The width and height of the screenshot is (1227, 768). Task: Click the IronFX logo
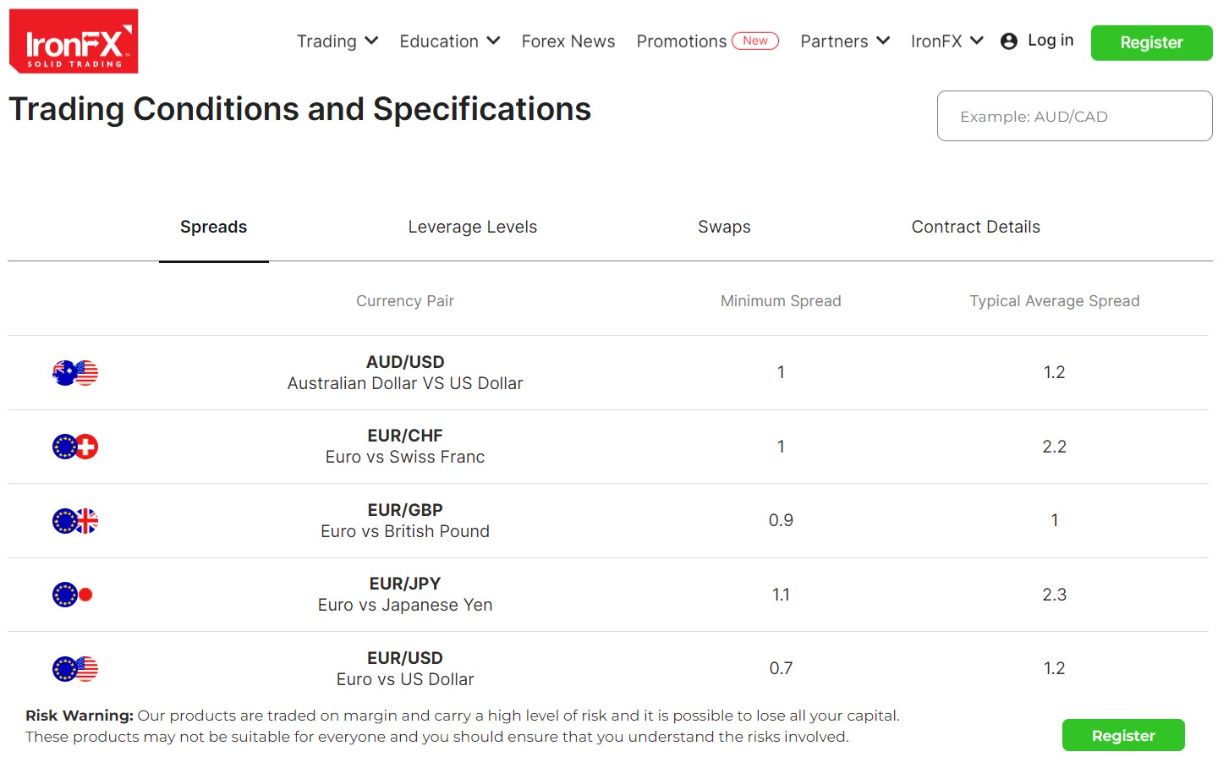click(x=73, y=41)
